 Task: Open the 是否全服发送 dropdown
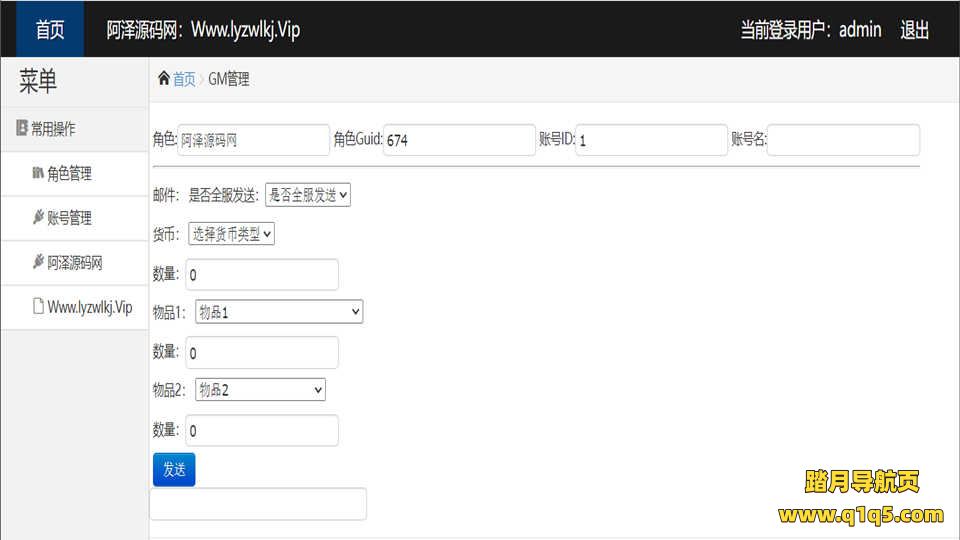pos(308,195)
